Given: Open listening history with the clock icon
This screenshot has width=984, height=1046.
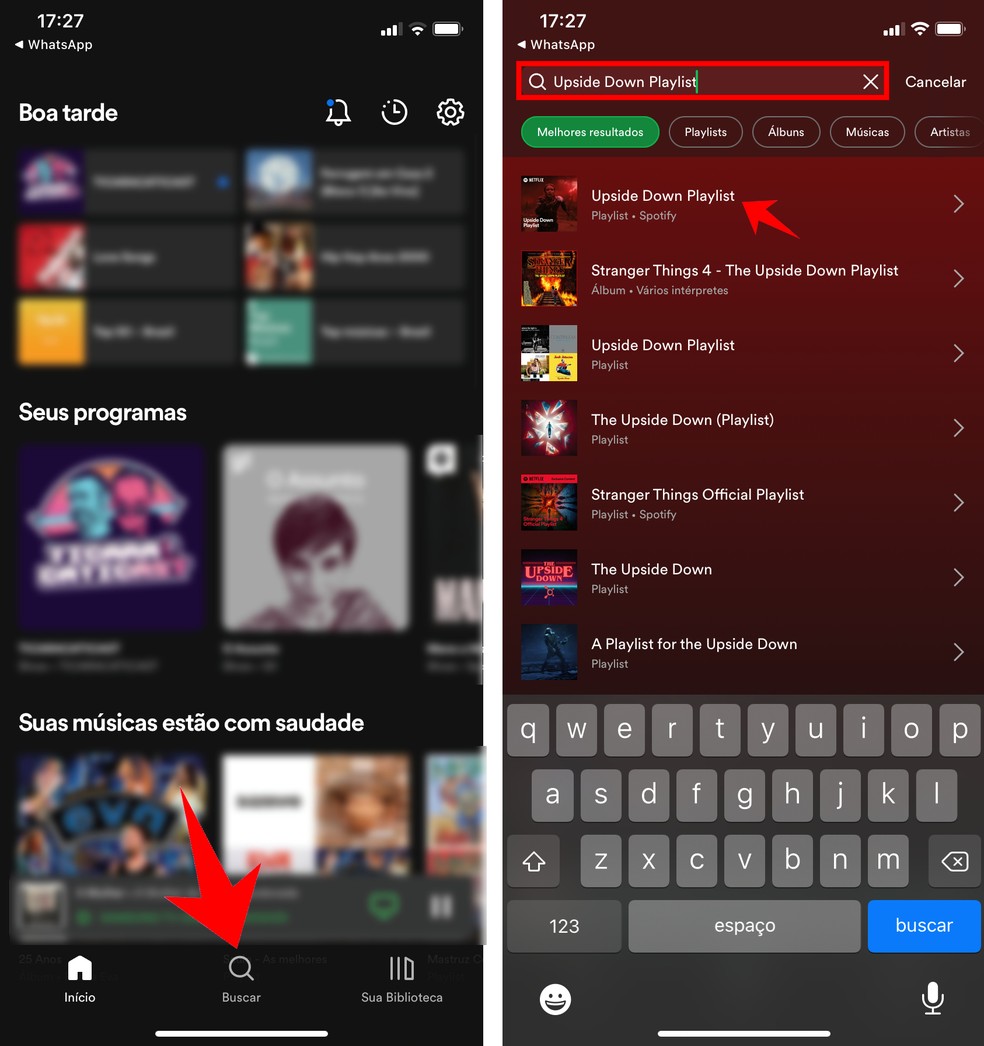Looking at the screenshot, I should point(394,113).
